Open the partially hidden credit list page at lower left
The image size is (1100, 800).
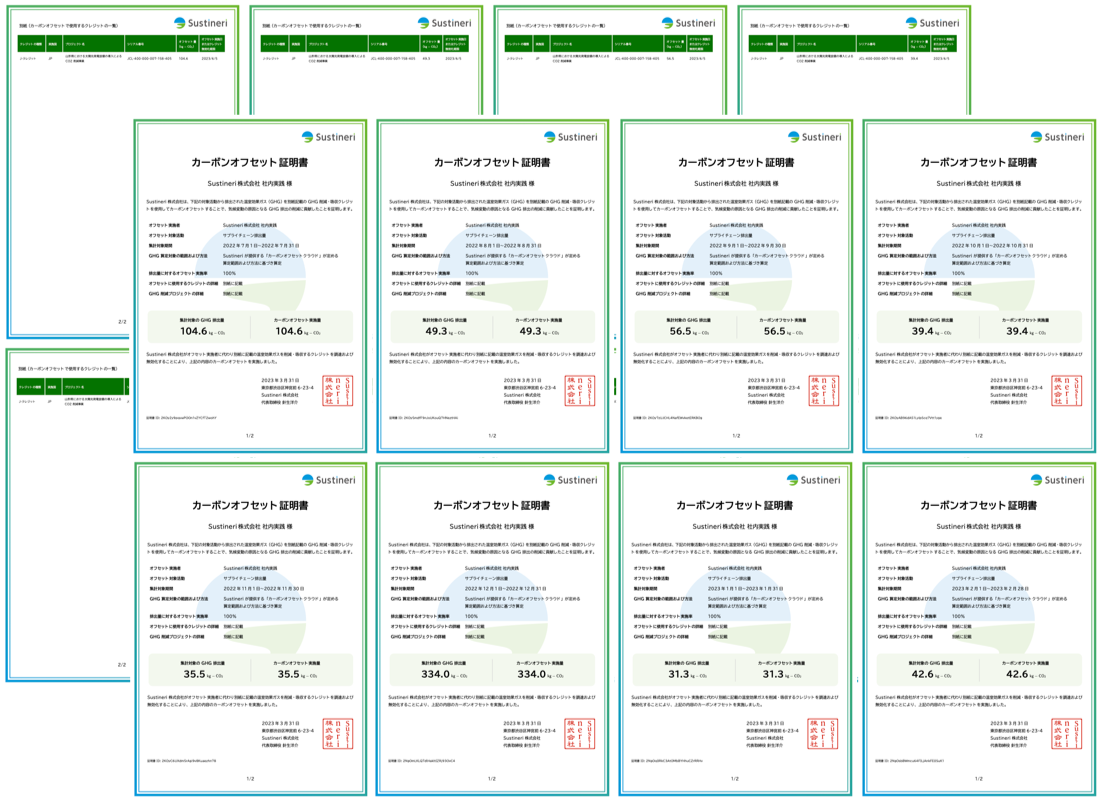pyautogui.click(x=69, y=516)
